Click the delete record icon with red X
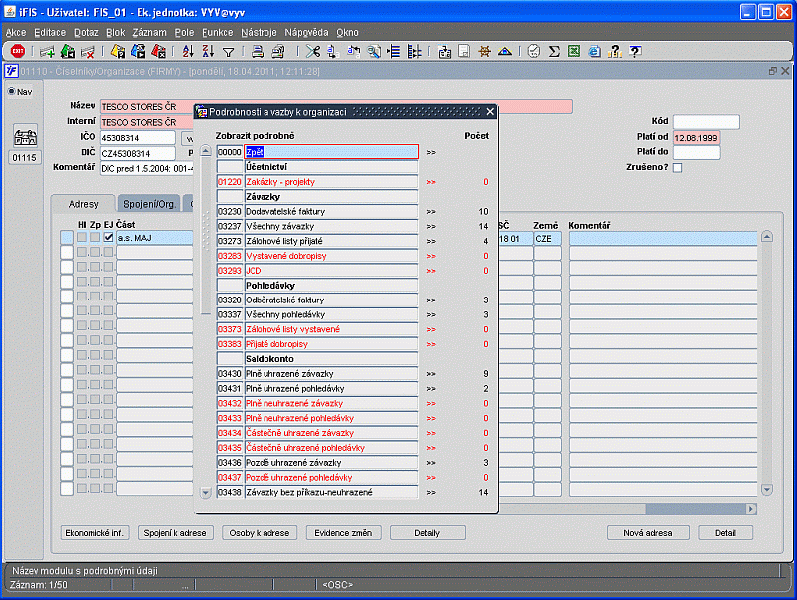The image size is (797, 600). pyautogui.click(x=88, y=51)
